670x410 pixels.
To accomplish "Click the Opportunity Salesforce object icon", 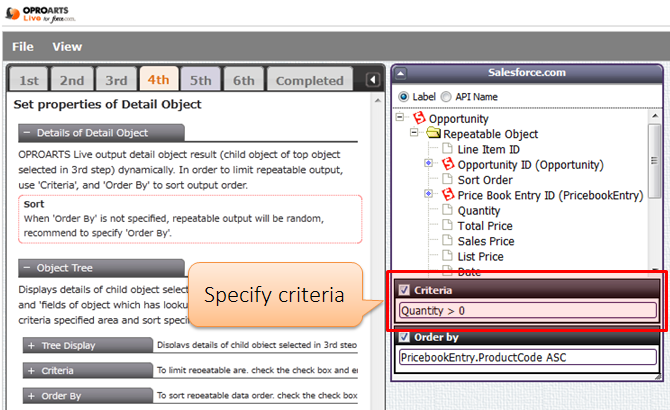I will point(419,117).
